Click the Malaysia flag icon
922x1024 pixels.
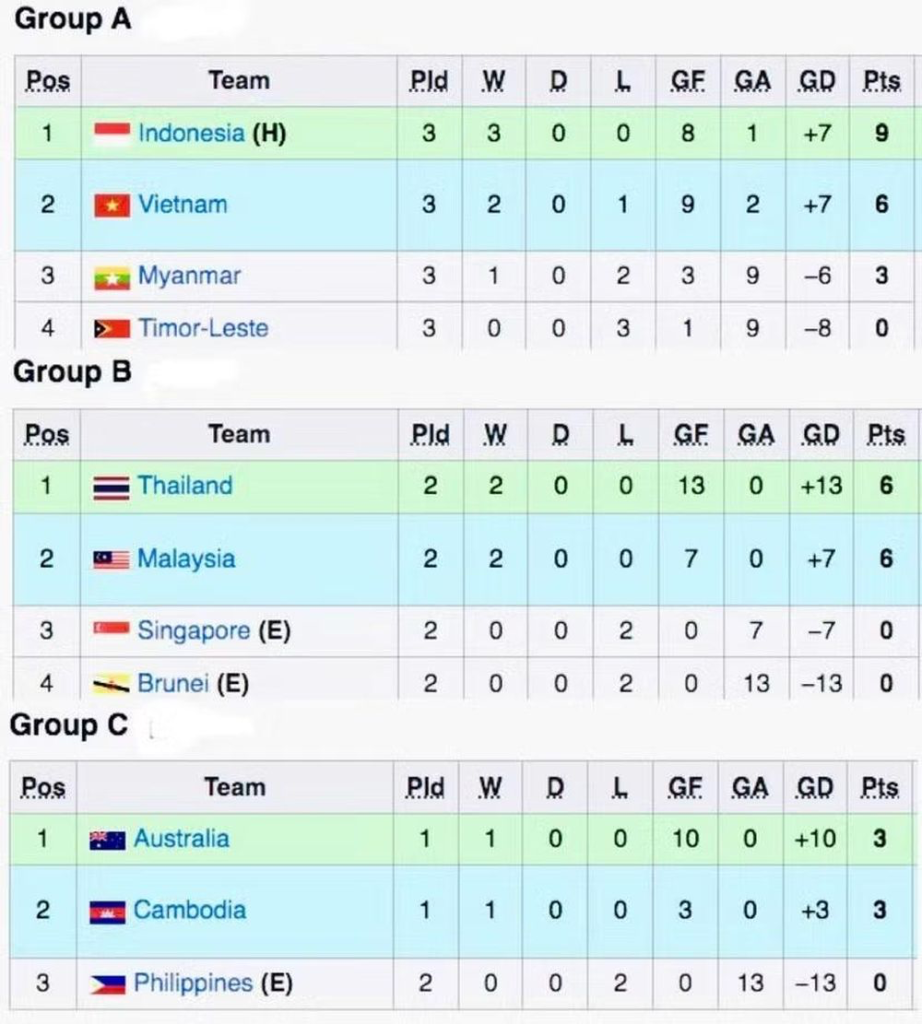[x=111, y=560]
